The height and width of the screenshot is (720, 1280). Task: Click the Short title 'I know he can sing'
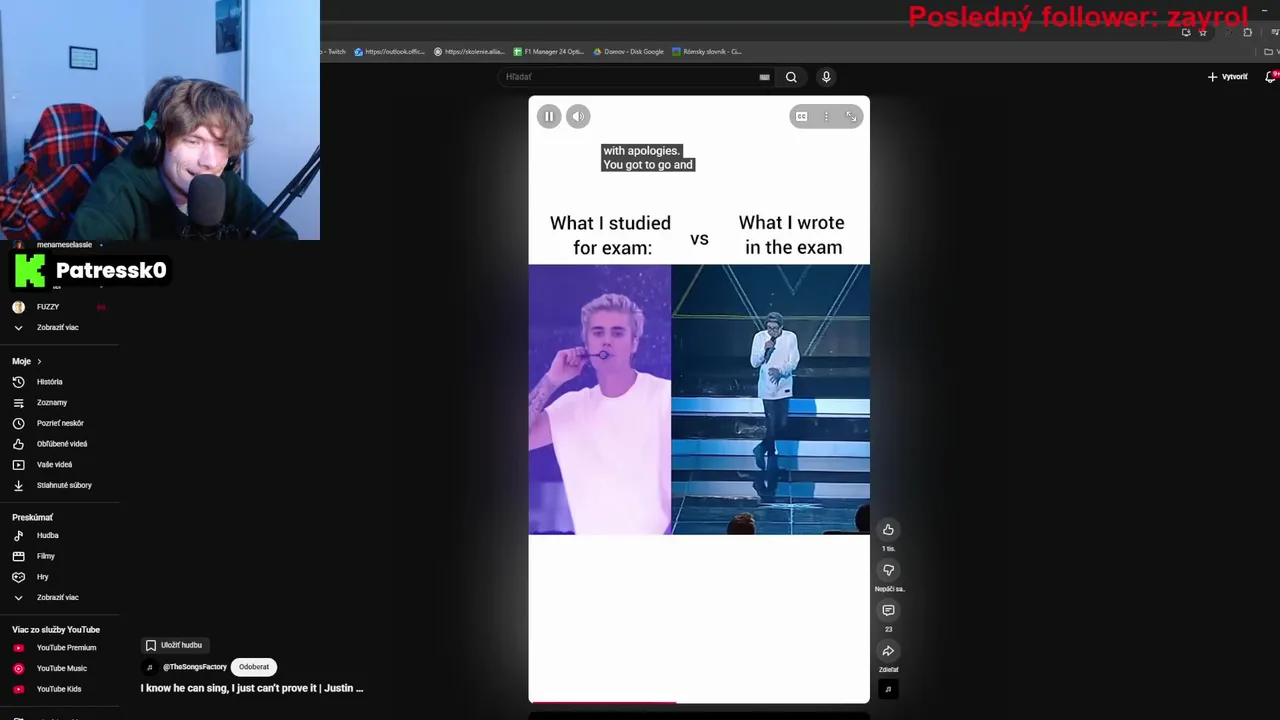coord(252,688)
